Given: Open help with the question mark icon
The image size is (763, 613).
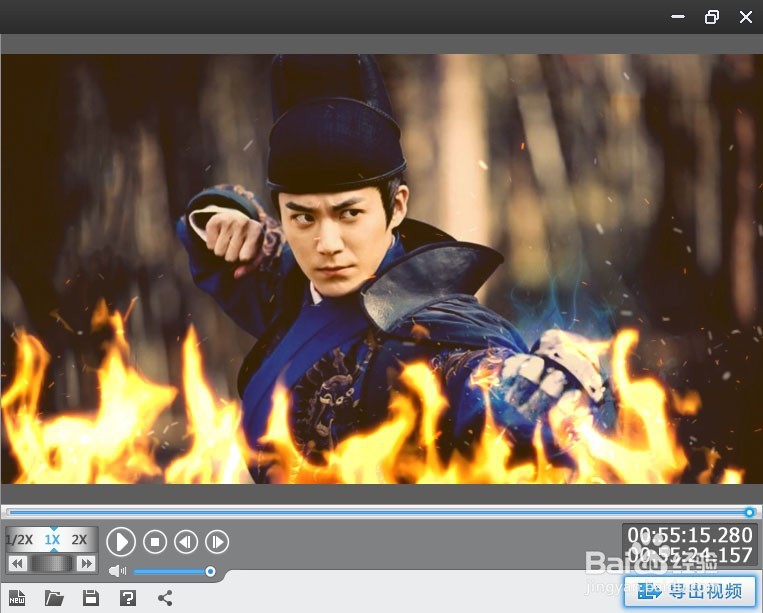Looking at the screenshot, I should point(128,597).
